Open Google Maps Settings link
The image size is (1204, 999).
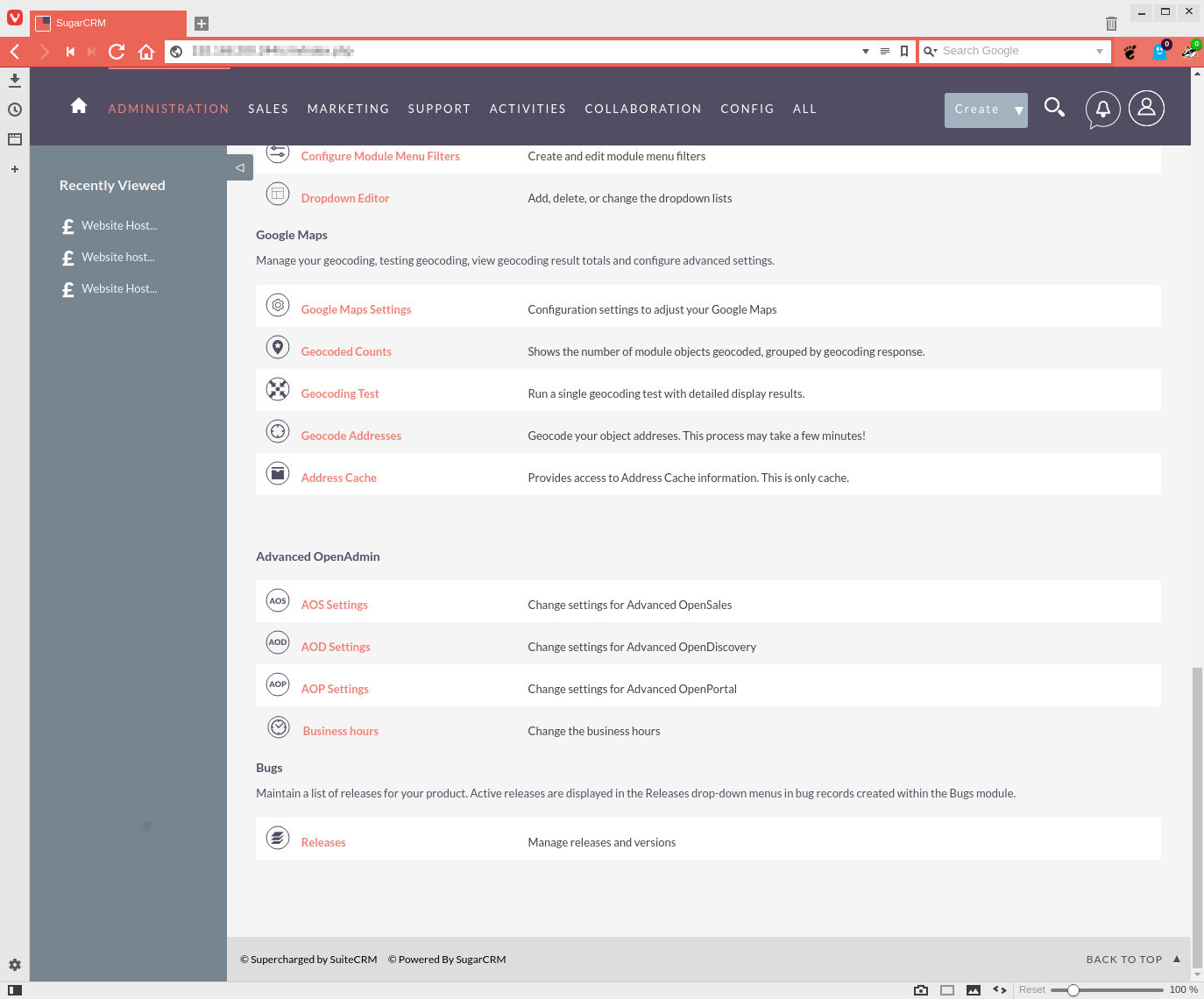click(356, 309)
